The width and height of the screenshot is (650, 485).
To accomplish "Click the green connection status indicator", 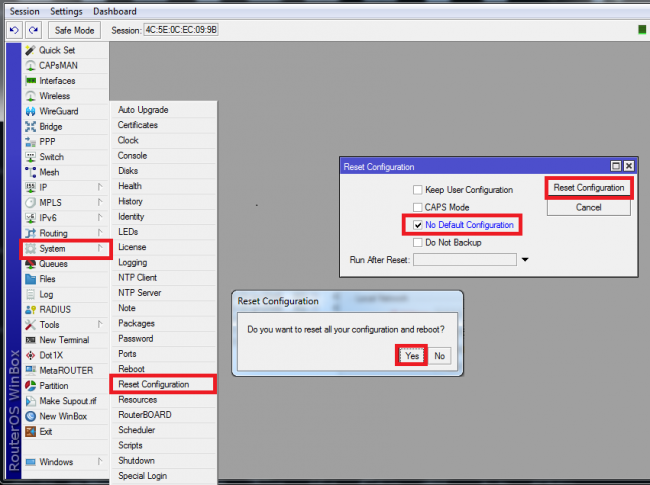I will pos(642,29).
